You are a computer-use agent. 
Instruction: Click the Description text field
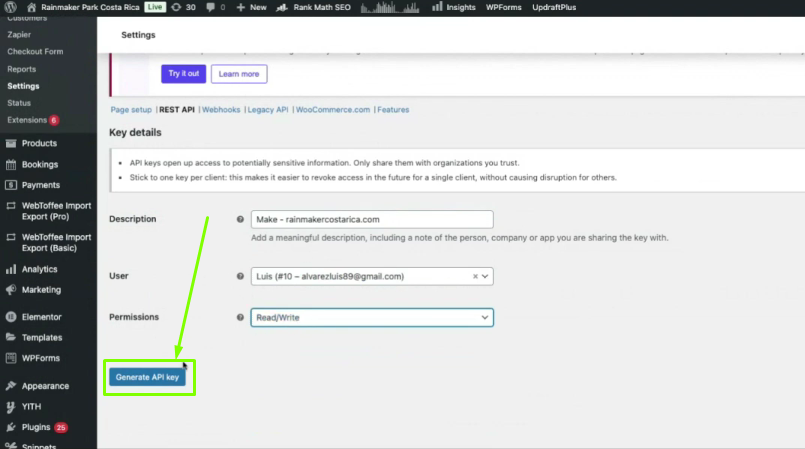[372, 219]
